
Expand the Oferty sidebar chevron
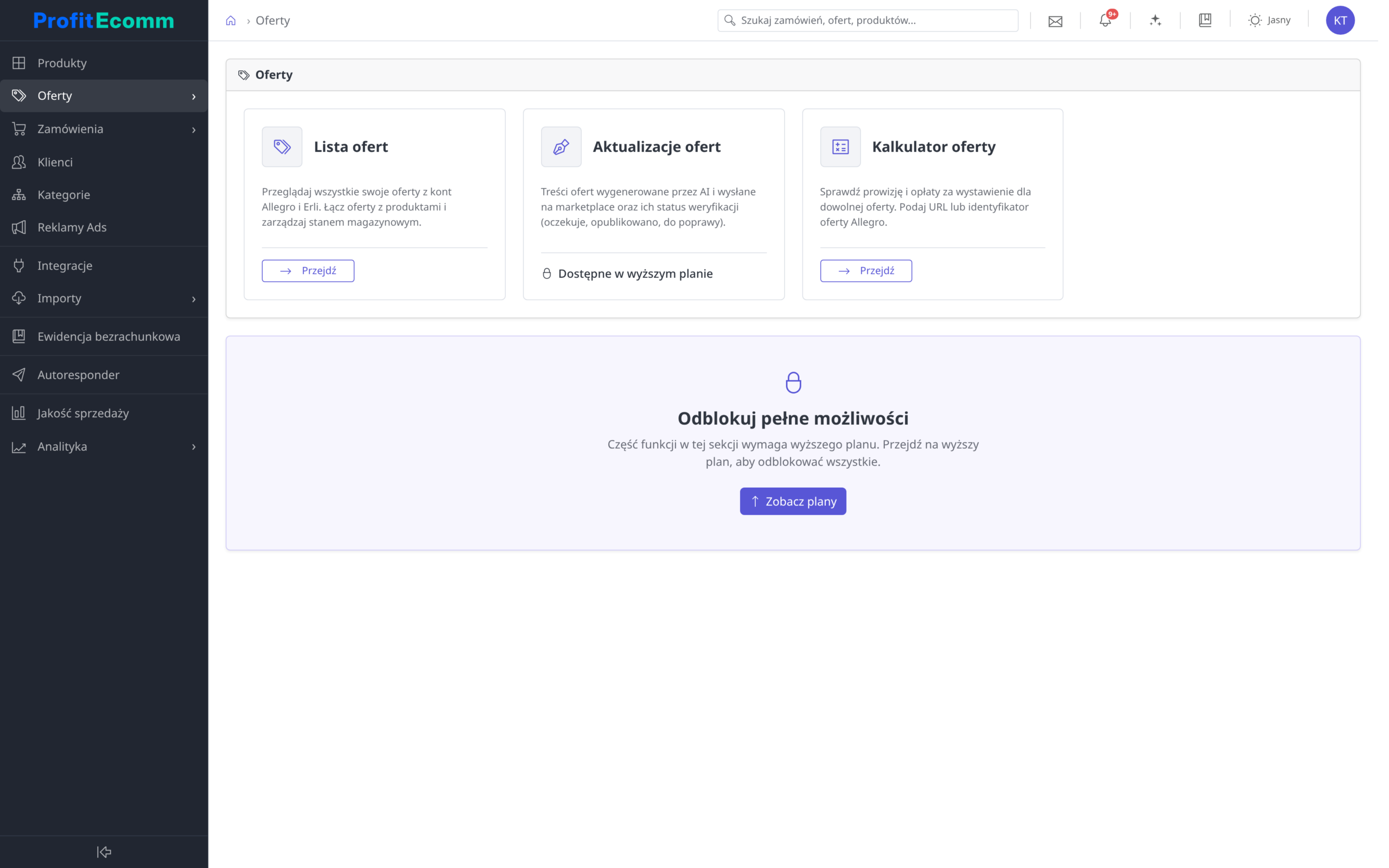tap(194, 97)
